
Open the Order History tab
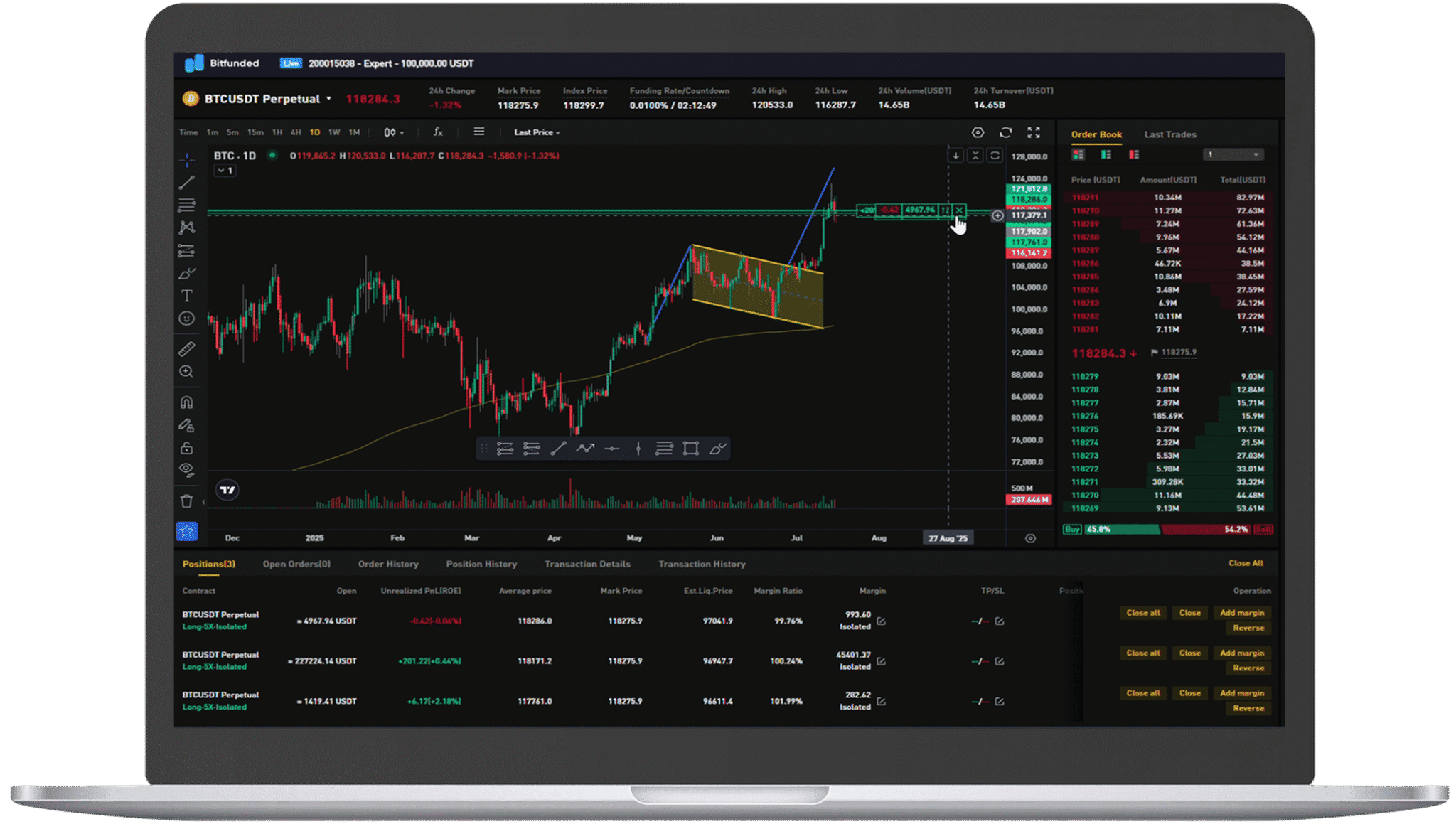(x=388, y=564)
